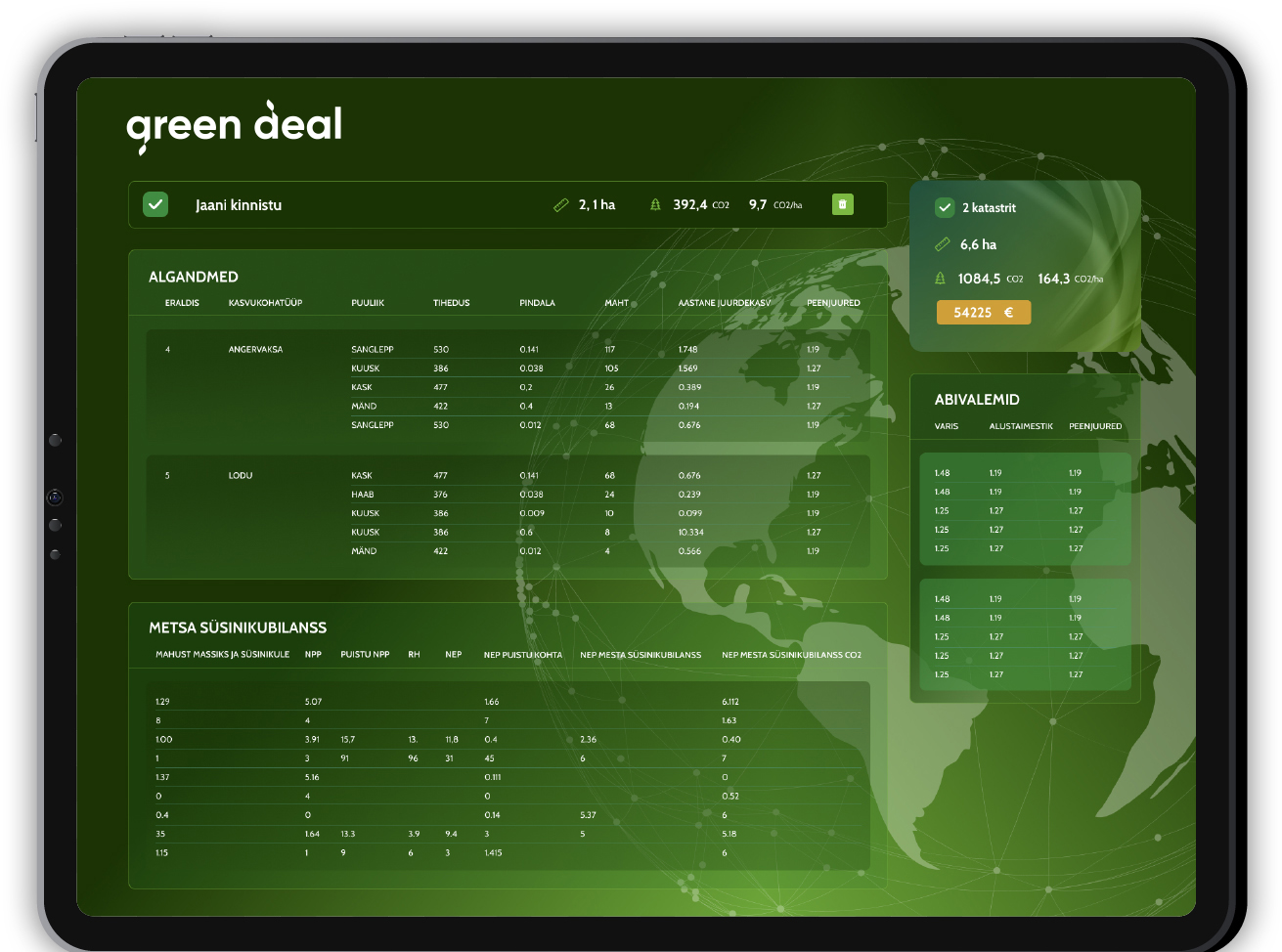Screen dimensions: 1282x952
Task: Click PEENJUURED header in ALGANDMED table
Action: [833, 303]
